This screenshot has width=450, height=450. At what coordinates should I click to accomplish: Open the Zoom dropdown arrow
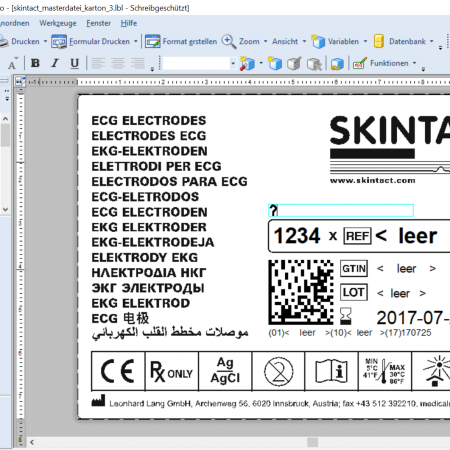pyautogui.click(x=266, y=42)
